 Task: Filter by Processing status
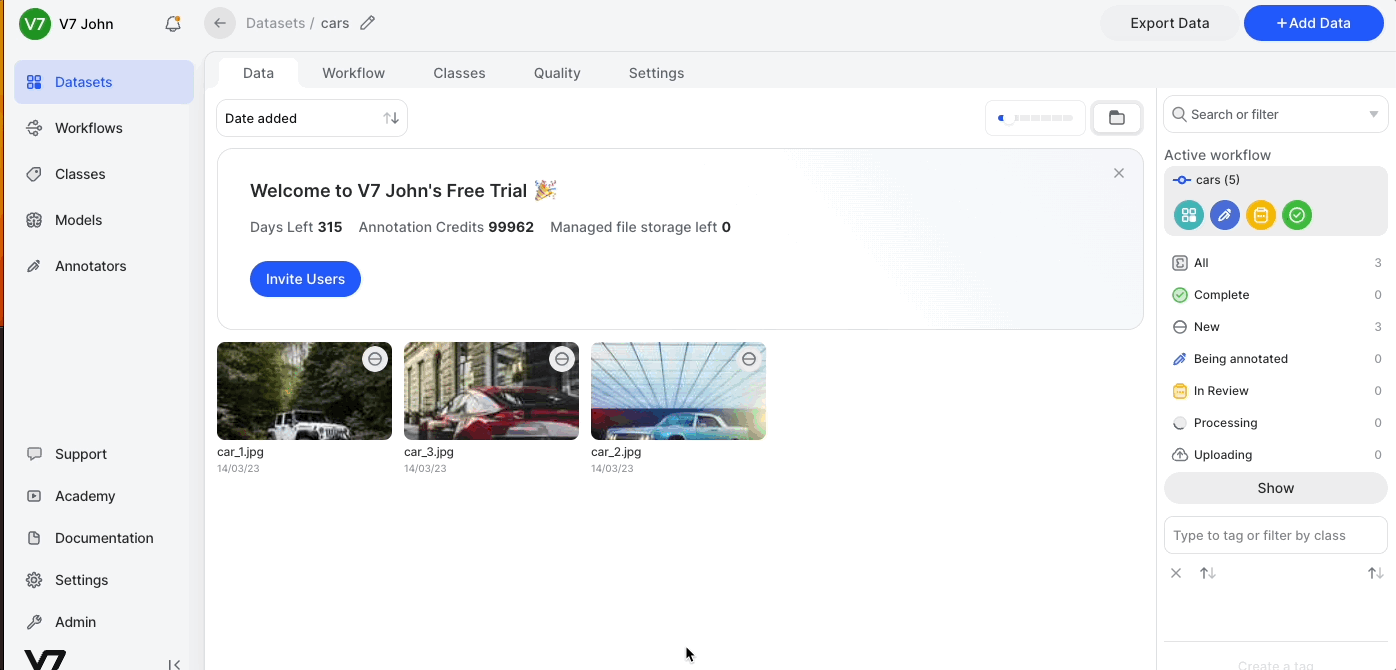[x=1276, y=423]
